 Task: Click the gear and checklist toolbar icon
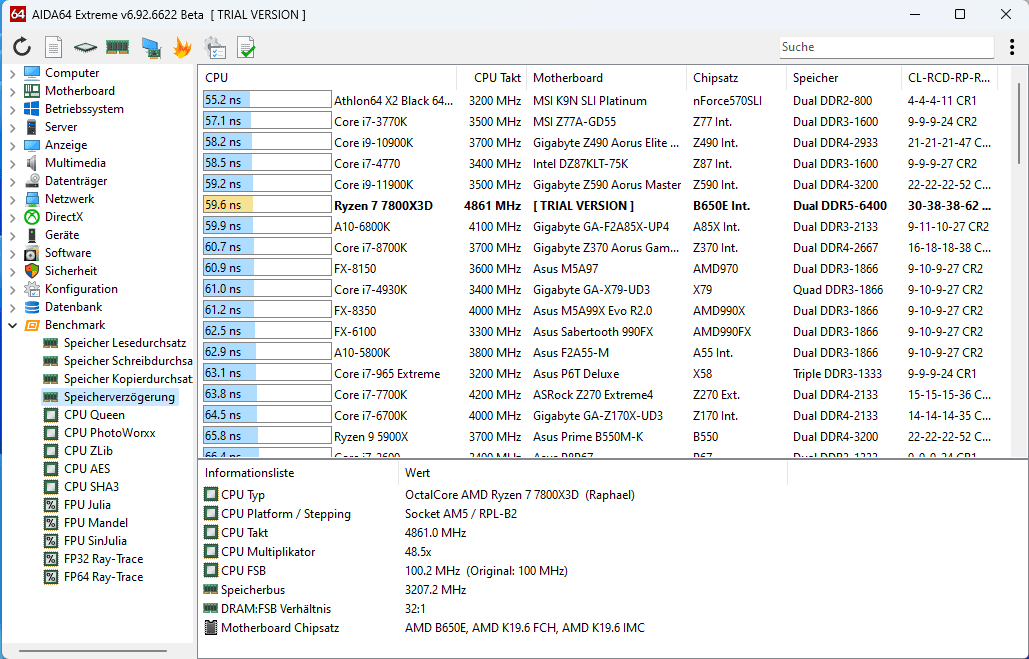pos(215,48)
